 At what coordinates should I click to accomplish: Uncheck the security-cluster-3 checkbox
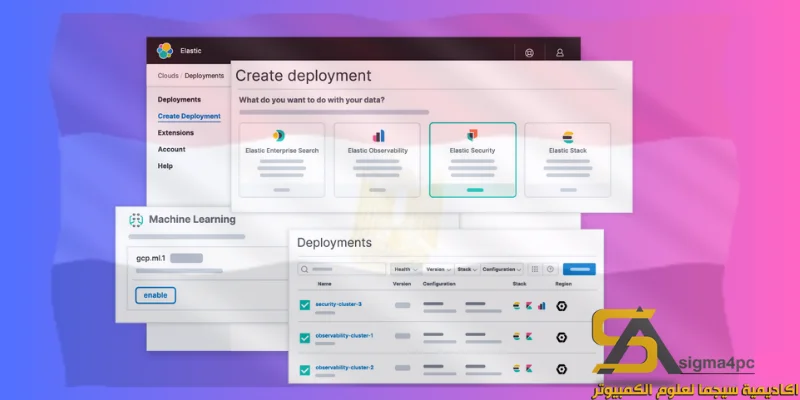click(305, 305)
